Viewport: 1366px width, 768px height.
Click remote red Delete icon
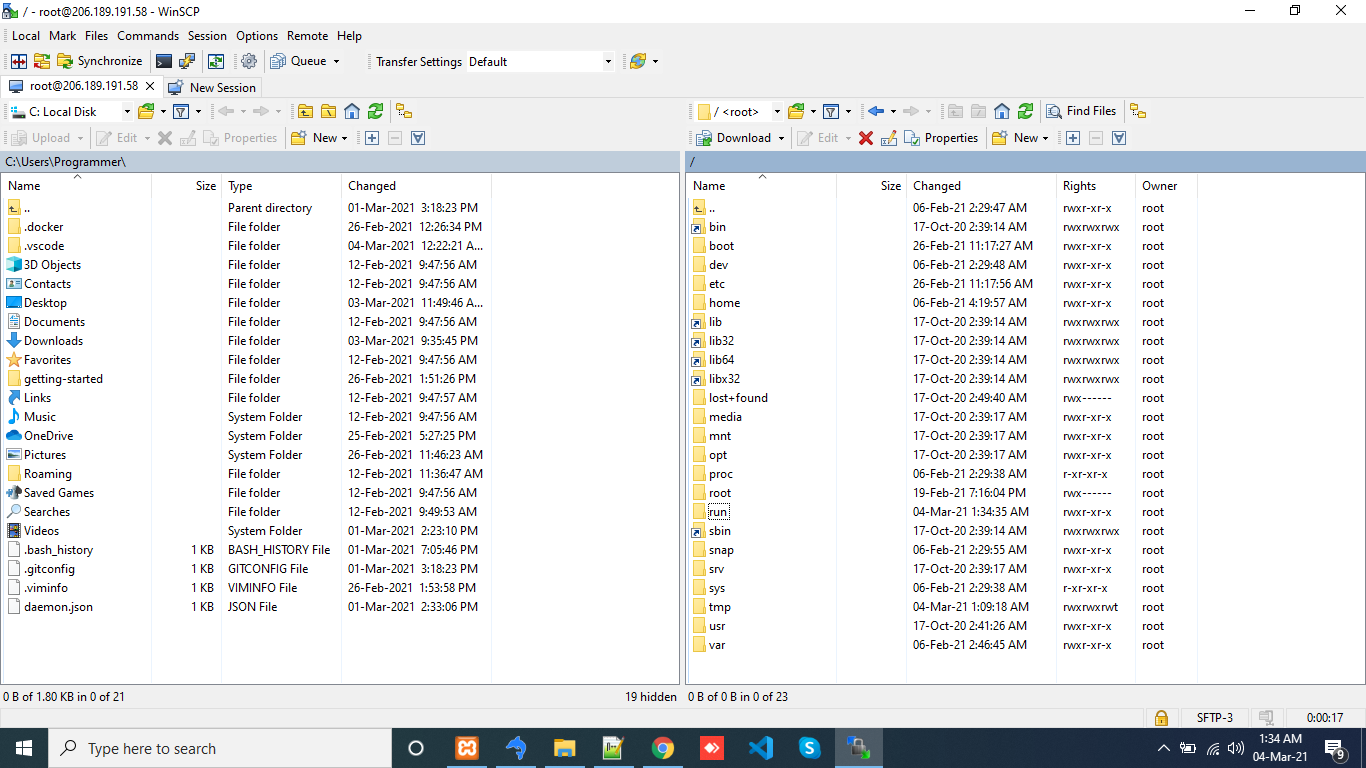click(x=866, y=138)
